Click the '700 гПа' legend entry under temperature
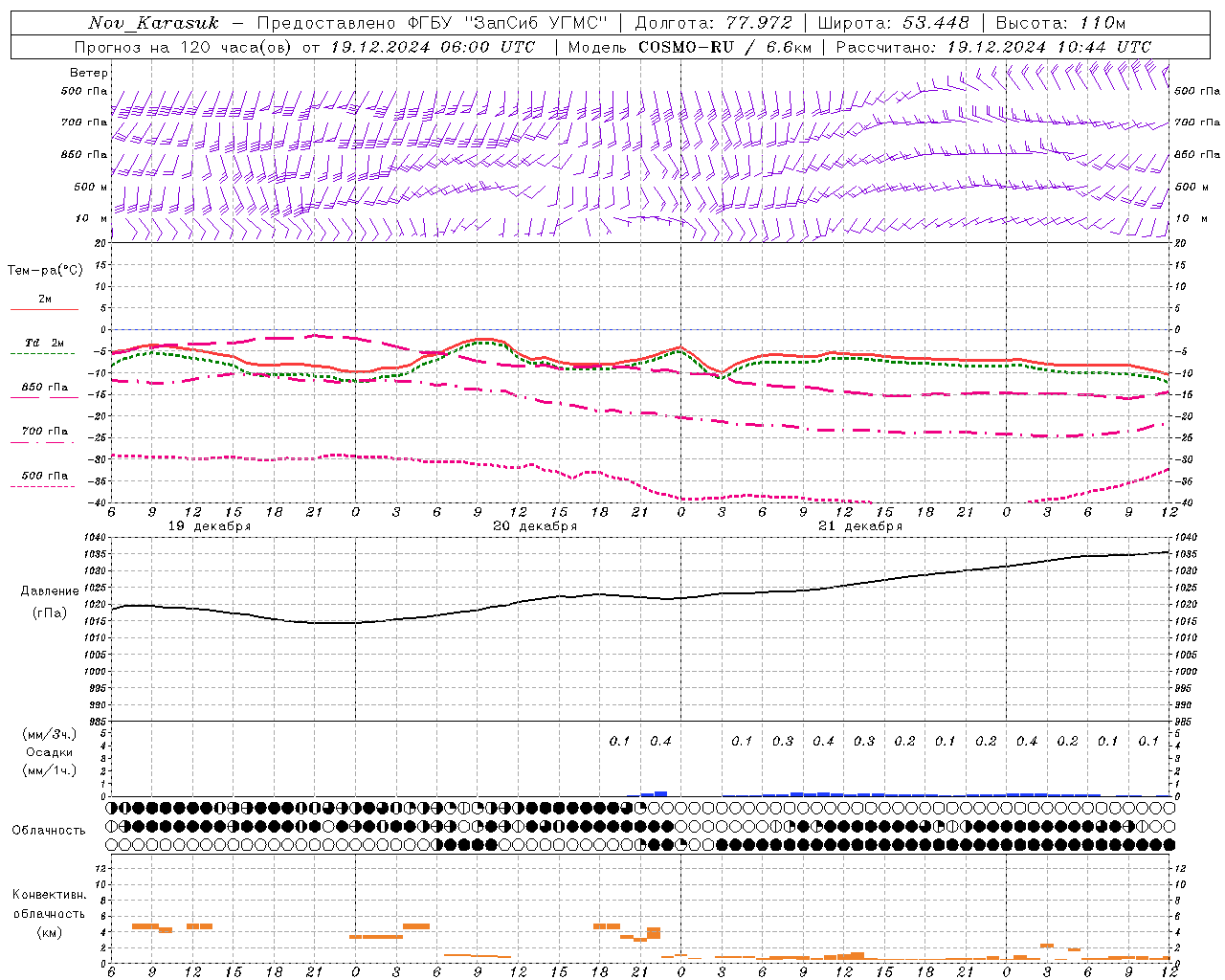 [x=45, y=431]
